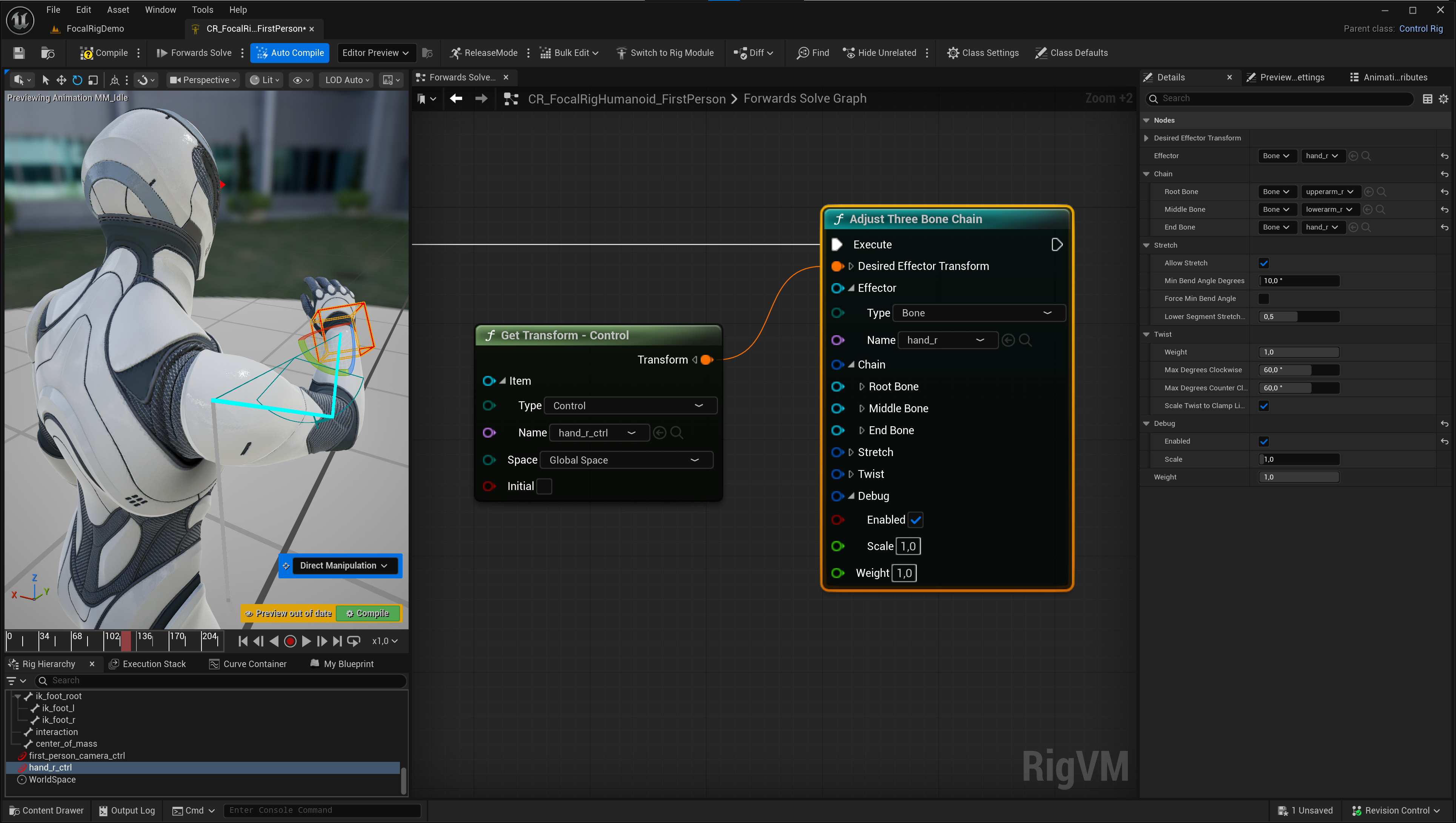Click the record button in timeline controls

pos(290,641)
